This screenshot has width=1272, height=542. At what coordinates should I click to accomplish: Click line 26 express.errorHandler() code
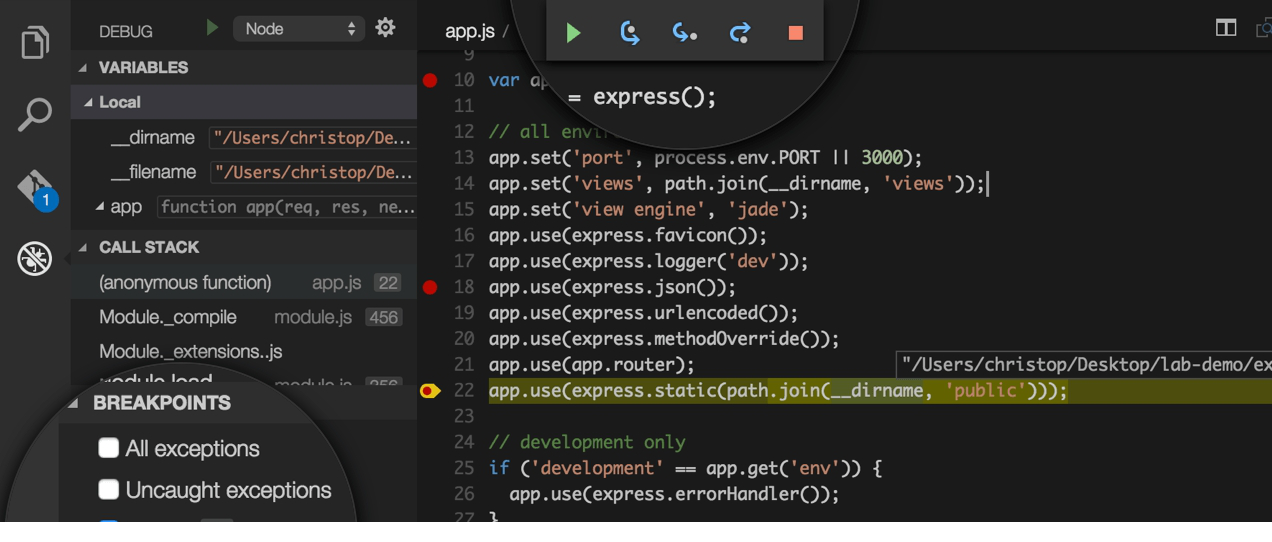[x=674, y=494]
